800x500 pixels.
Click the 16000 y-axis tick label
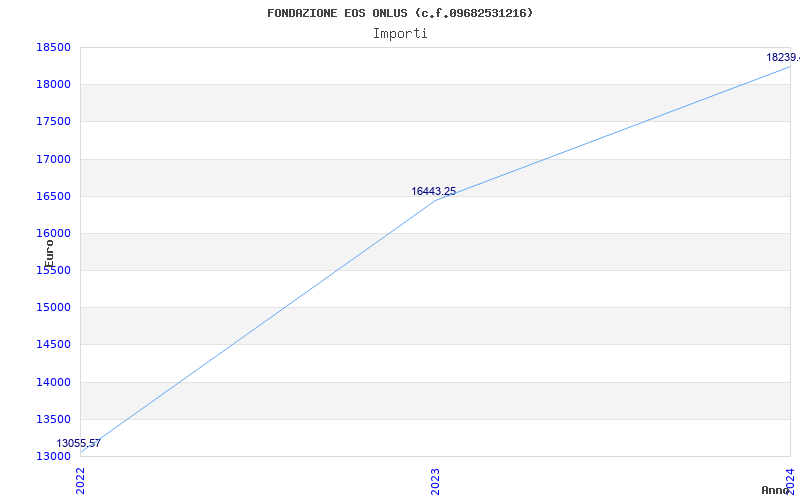[x=53, y=234]
